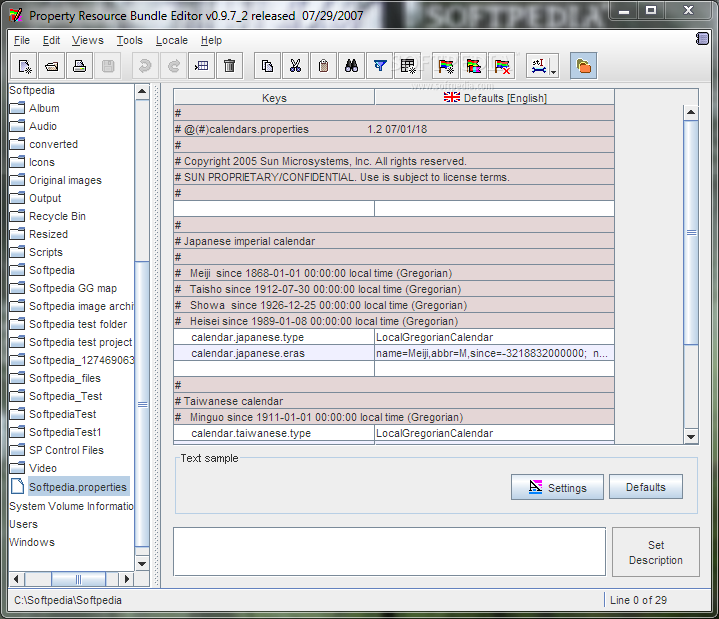
Task: Click the Redo arrow icon
Action: (173, 66)
